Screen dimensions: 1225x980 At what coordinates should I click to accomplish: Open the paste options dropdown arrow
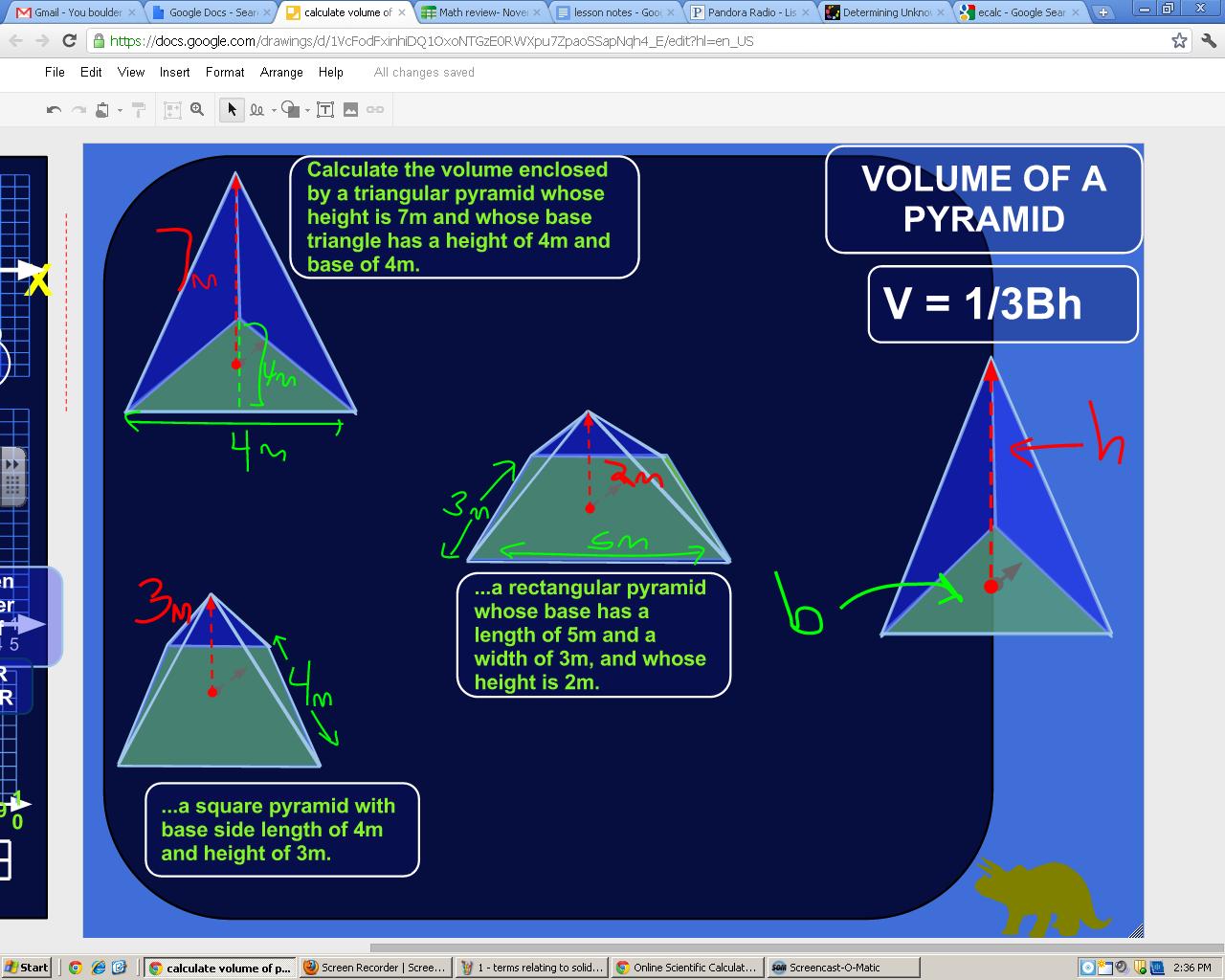(120, 108)
